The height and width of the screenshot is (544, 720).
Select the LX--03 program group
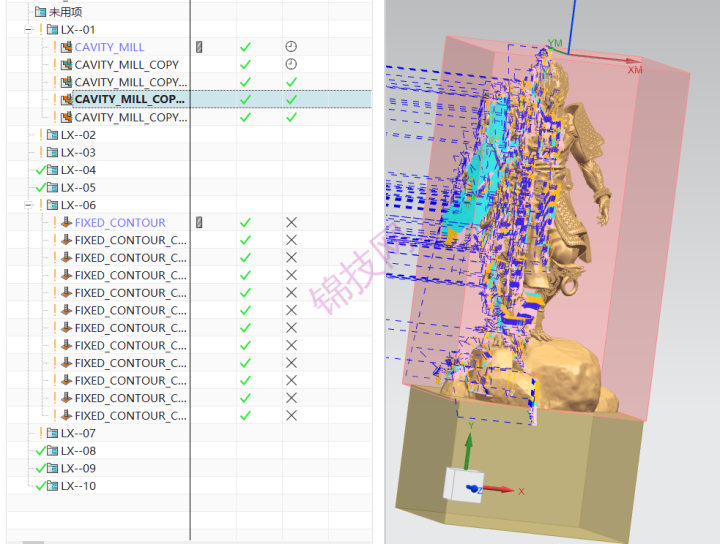(x=78, y=152)
